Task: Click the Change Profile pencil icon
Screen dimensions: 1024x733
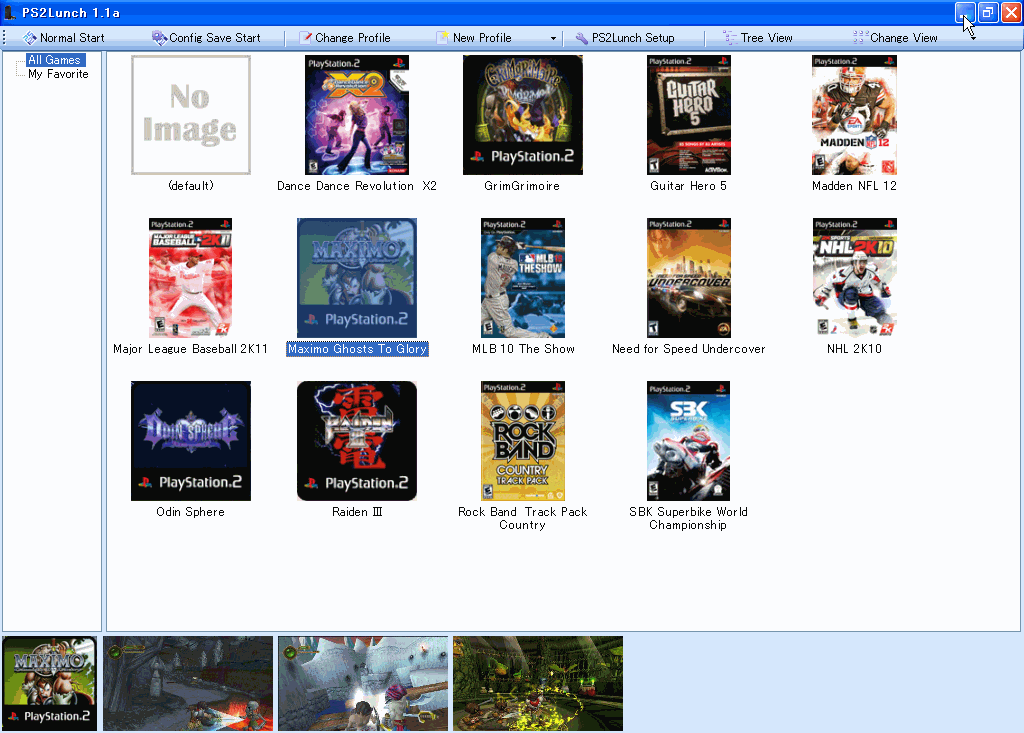Action: 305,38
